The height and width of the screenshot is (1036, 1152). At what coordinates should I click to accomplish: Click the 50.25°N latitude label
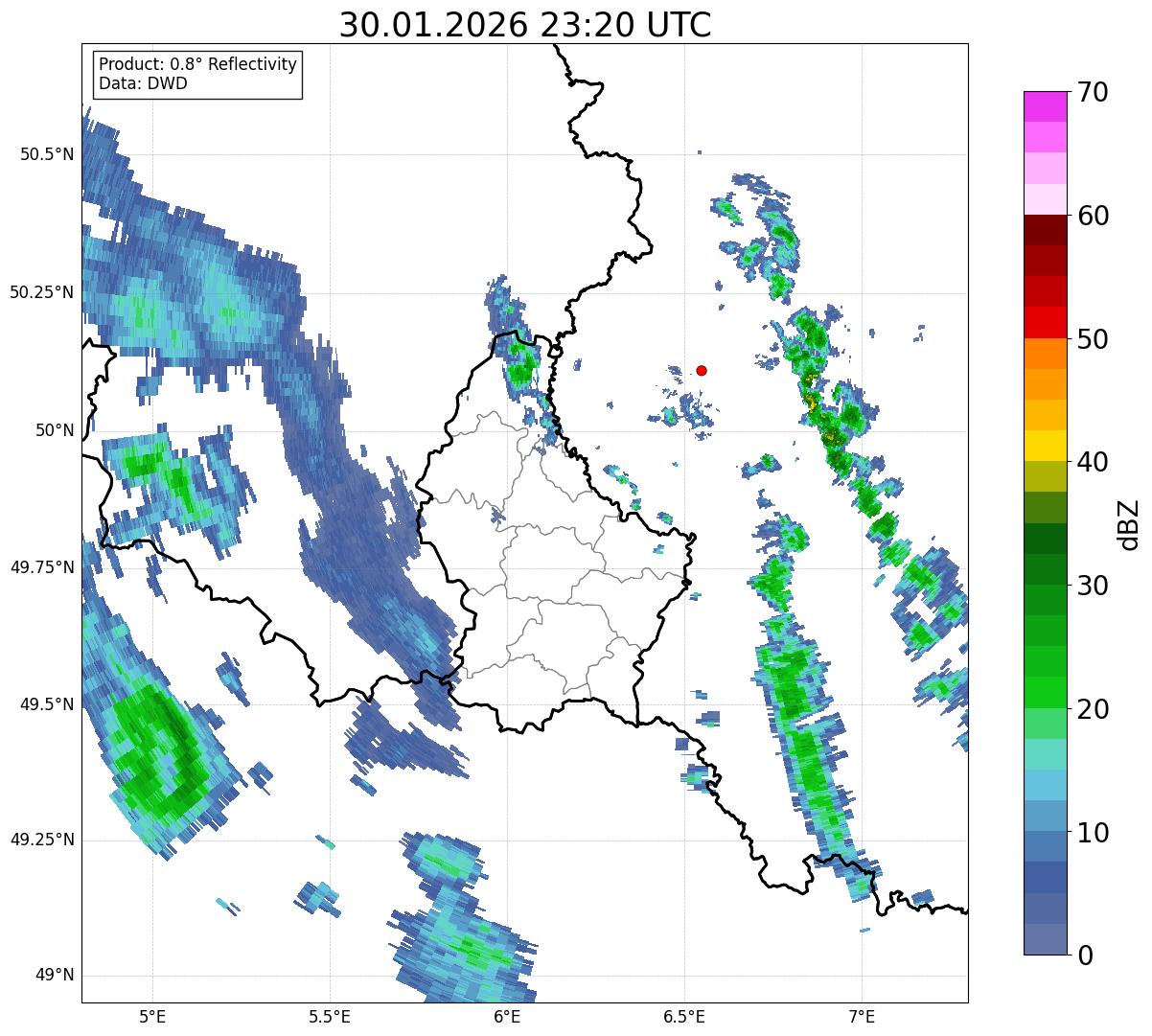41,292
